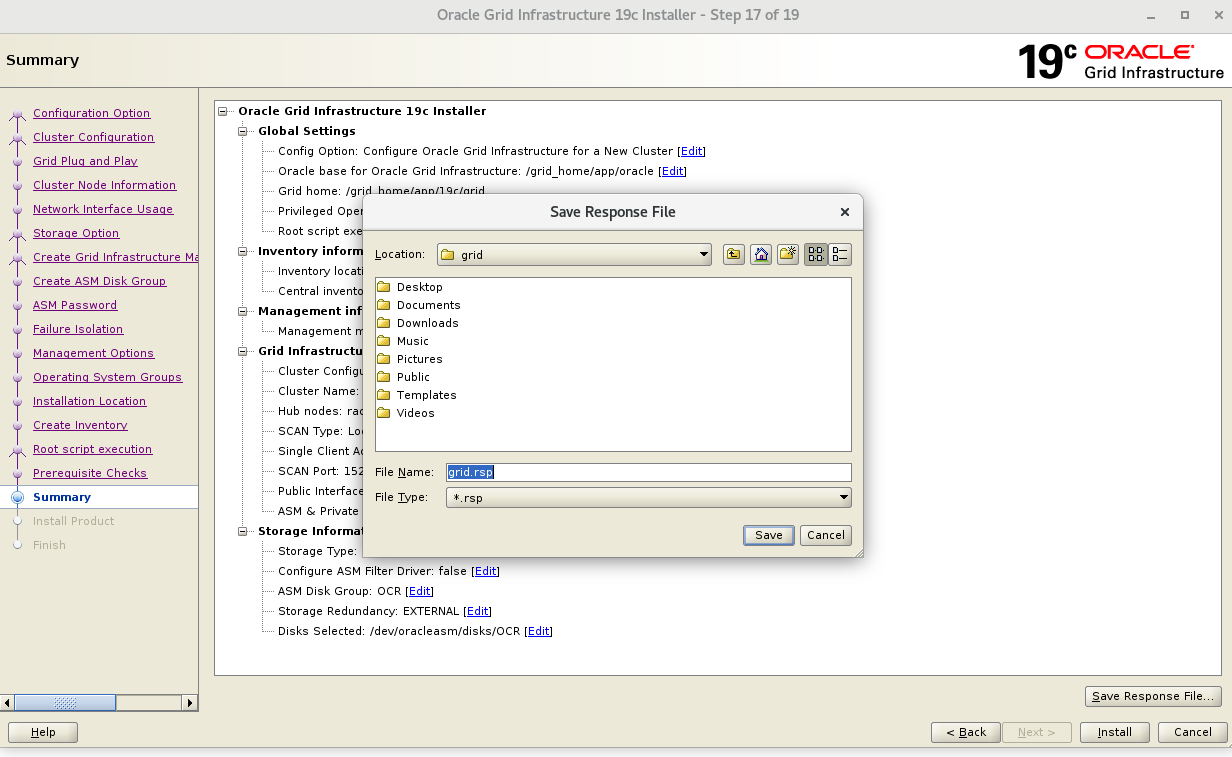The image size is (1232, 757).
Task: Edit the Storage Redundancy EXTERNAL setting
Action: pos(478,611)
